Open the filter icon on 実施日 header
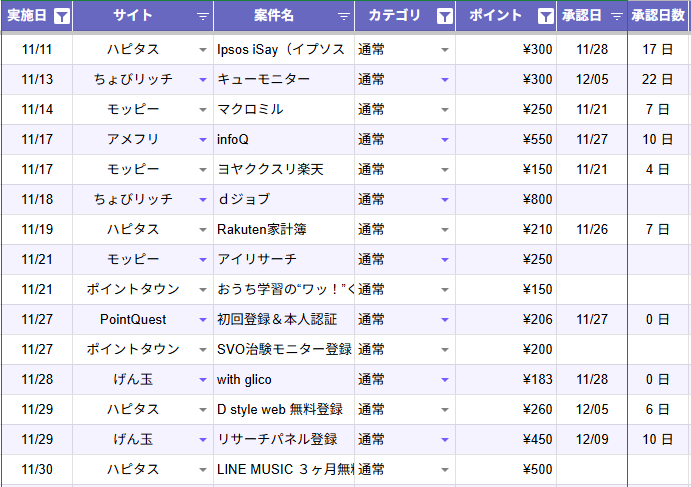The height and width of the screenshot is (487, 691). tap(62, 16)
